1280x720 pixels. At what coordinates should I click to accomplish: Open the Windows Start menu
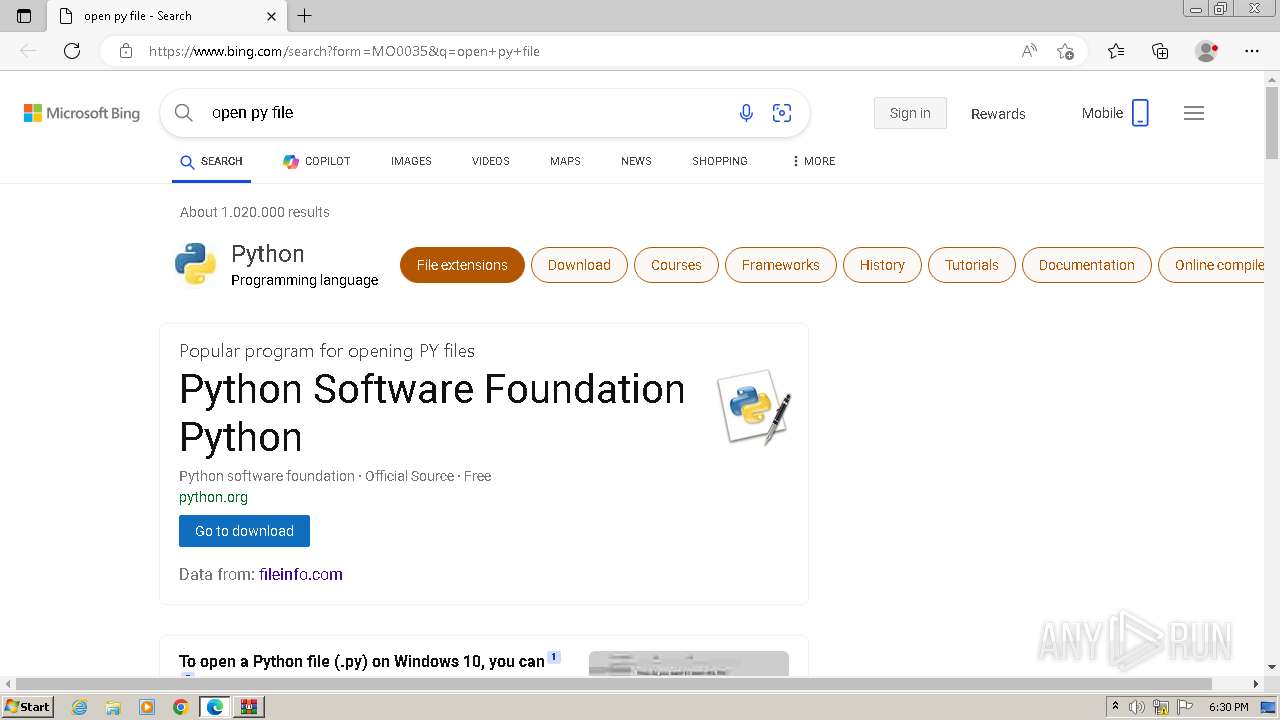coord(28,706)
